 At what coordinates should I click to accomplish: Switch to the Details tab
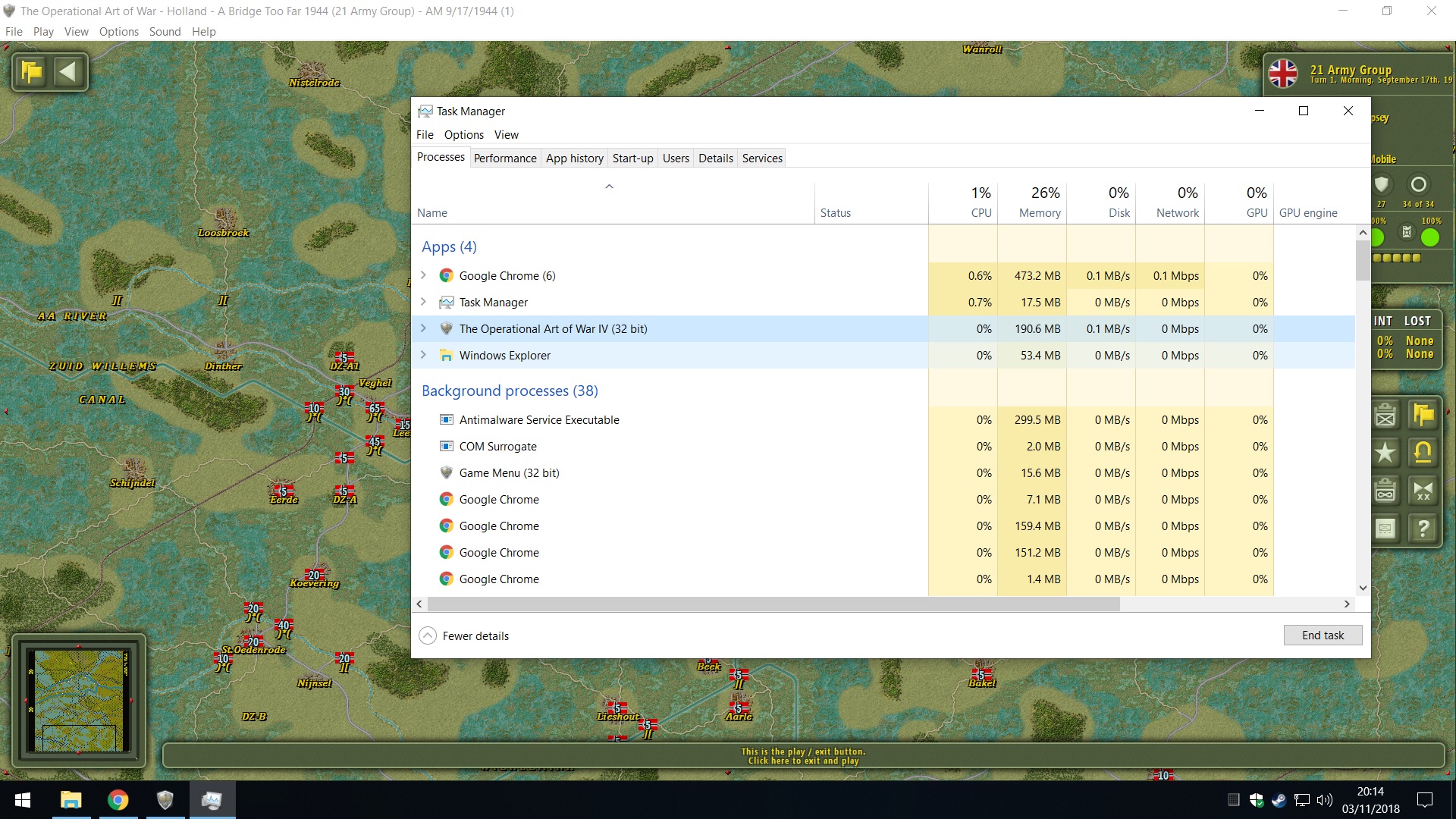pos(716,158)
